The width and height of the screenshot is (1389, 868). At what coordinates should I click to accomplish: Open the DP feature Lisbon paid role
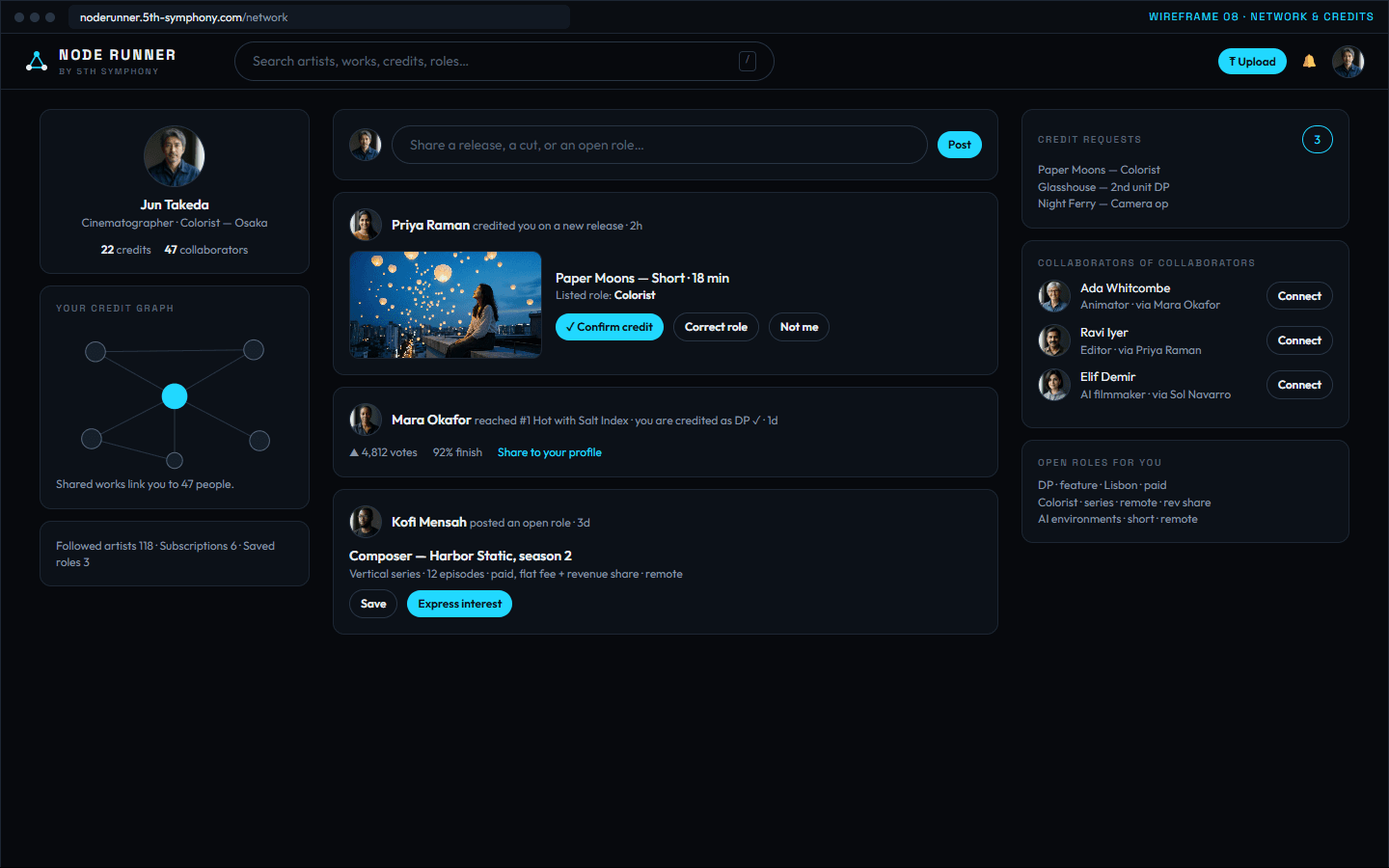(1103, 485)
